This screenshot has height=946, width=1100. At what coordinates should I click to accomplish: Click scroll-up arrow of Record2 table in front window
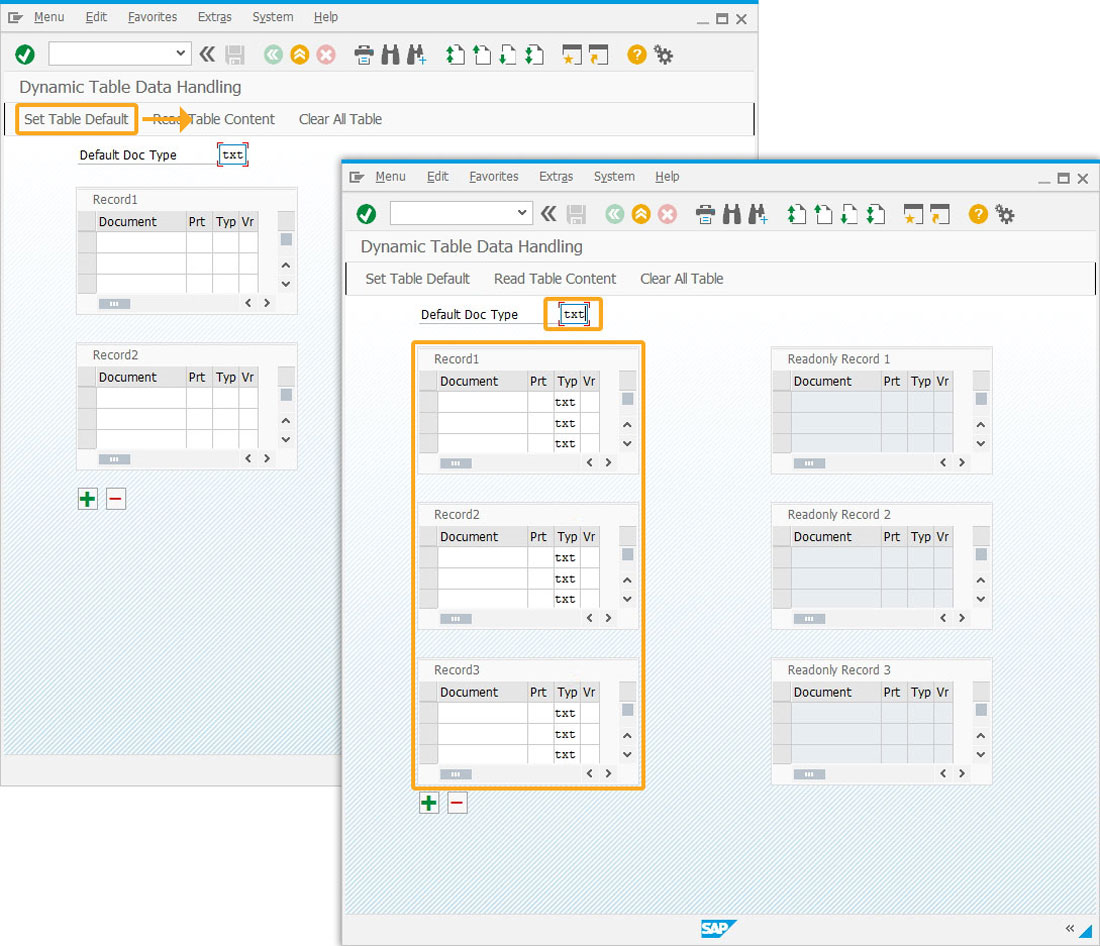click(x=627, y=580)
